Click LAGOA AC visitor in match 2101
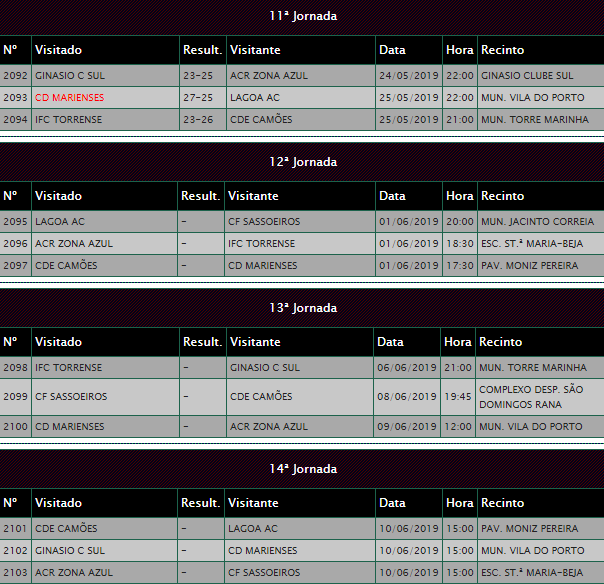 pos(253,529)
